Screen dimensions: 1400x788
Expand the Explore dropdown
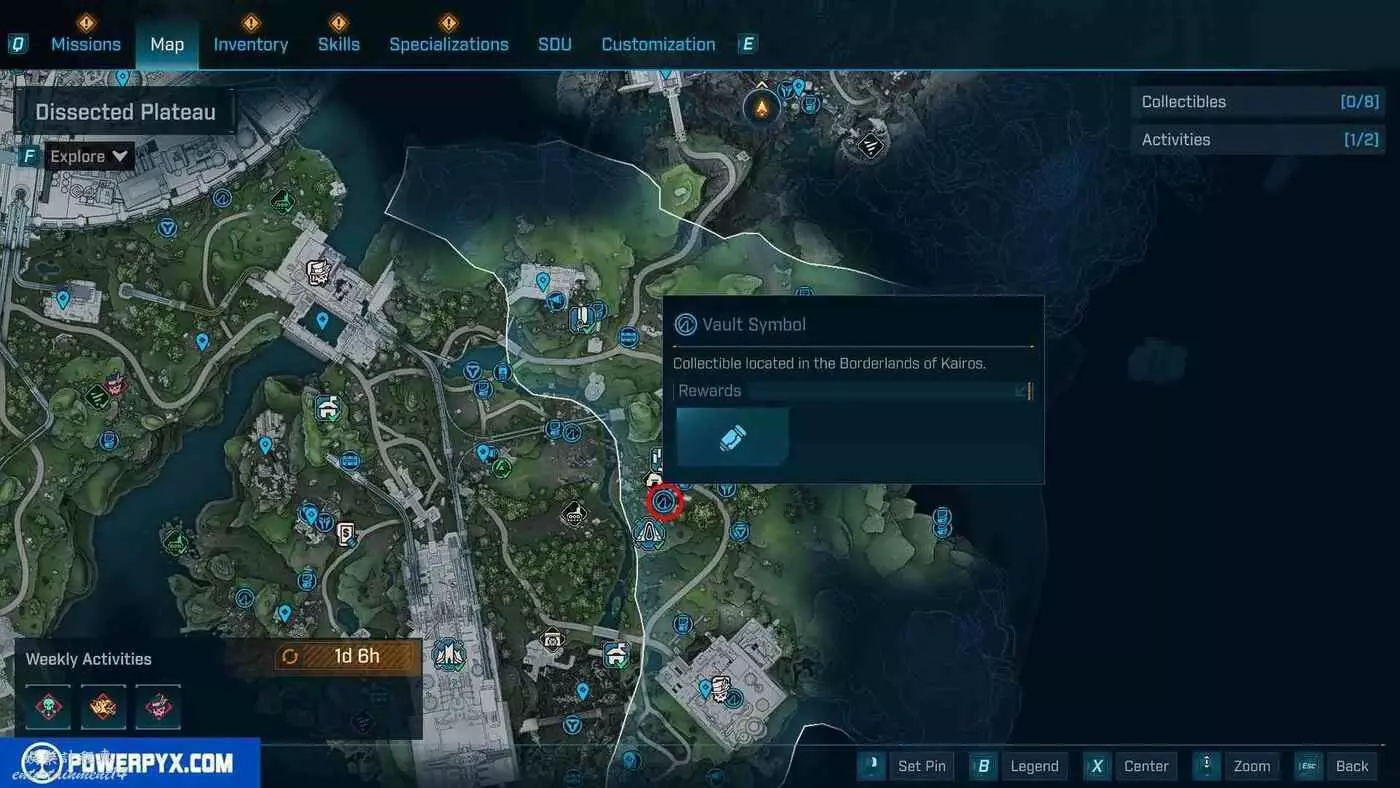[89, 156]
